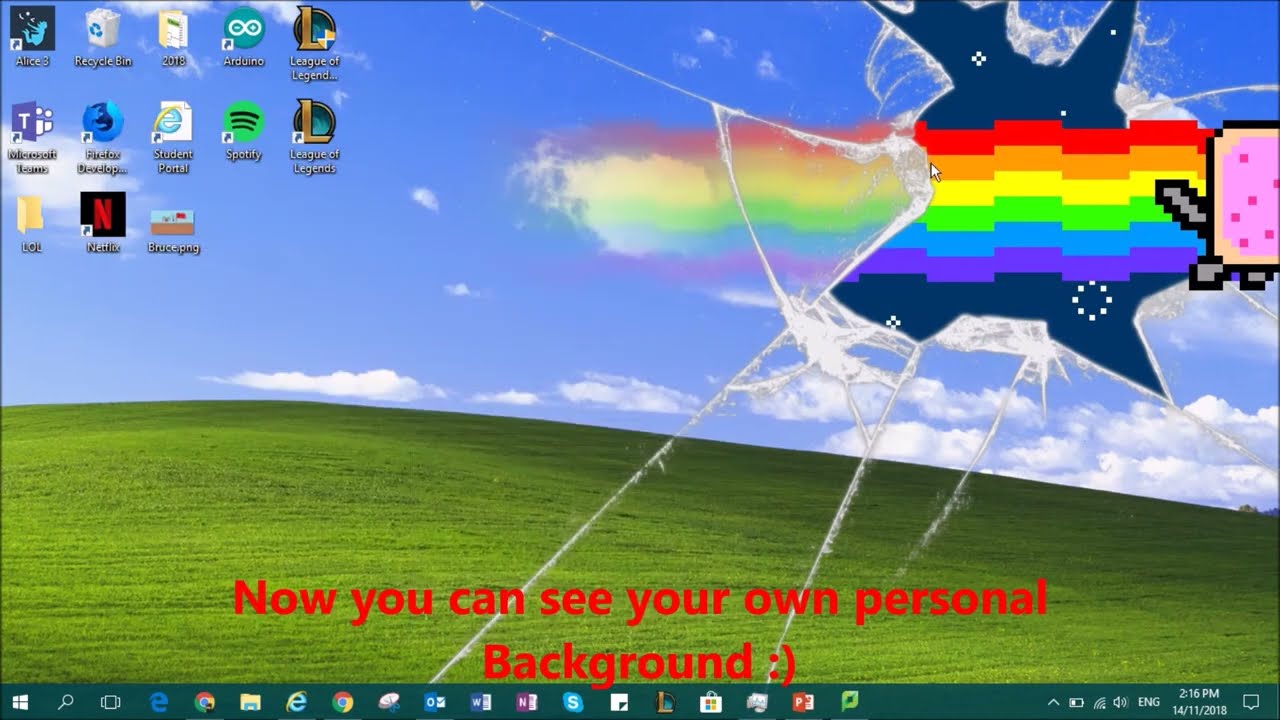
Task: Expand the hidden system tray icons
Action: (1053, 702)
